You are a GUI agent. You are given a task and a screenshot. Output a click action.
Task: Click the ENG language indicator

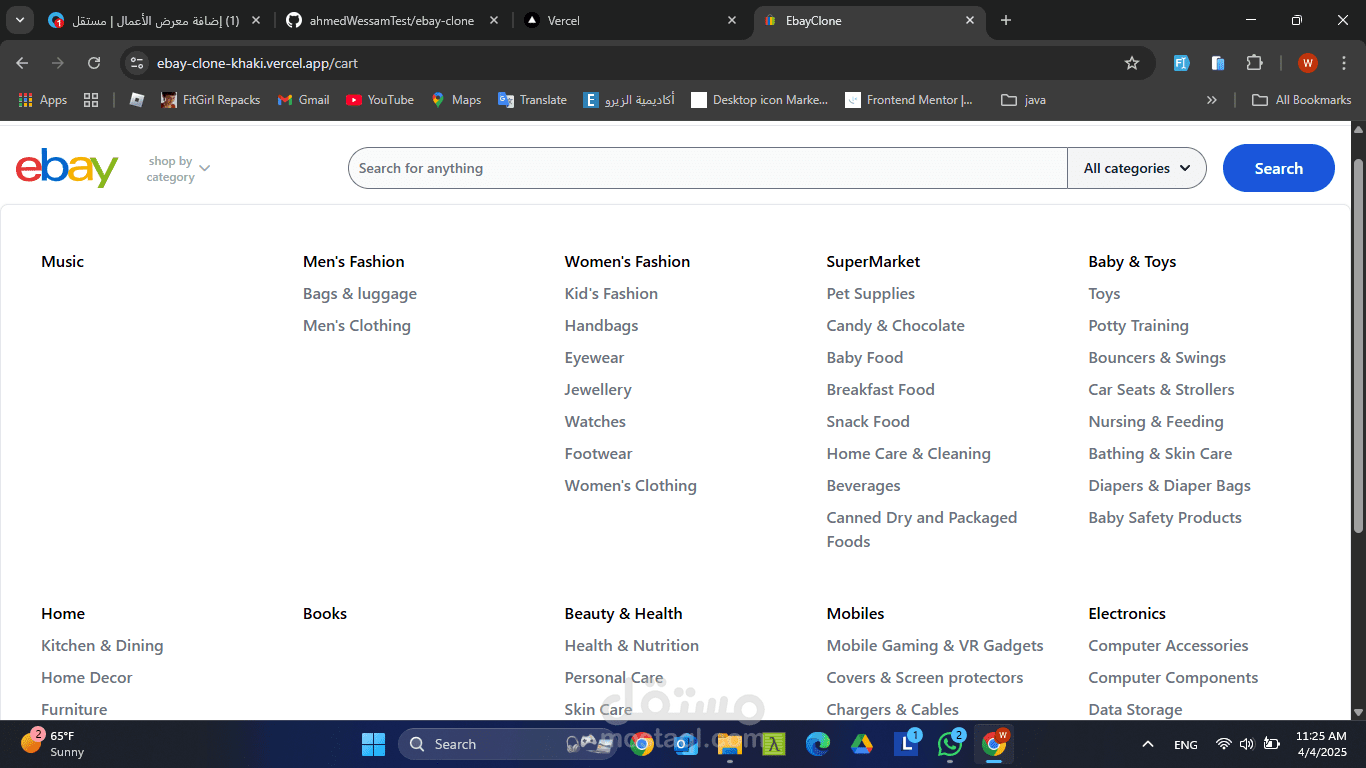tap(1186, 744)
